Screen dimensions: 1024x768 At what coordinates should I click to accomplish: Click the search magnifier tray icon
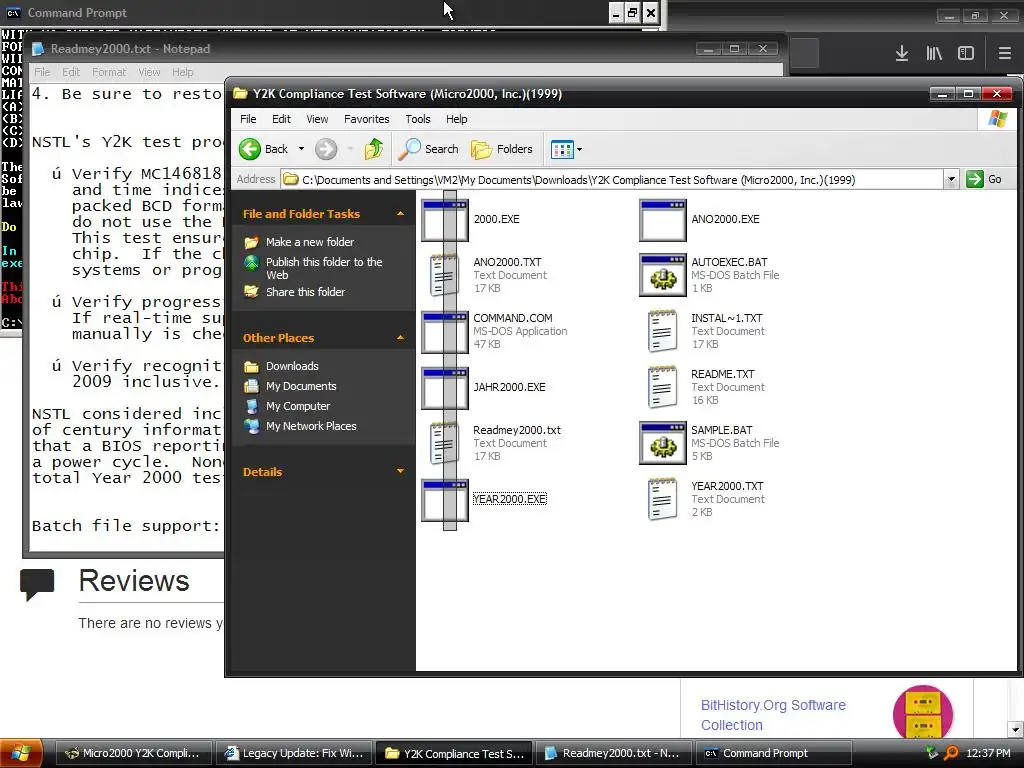pyautogui.click(x=951, y=753)
